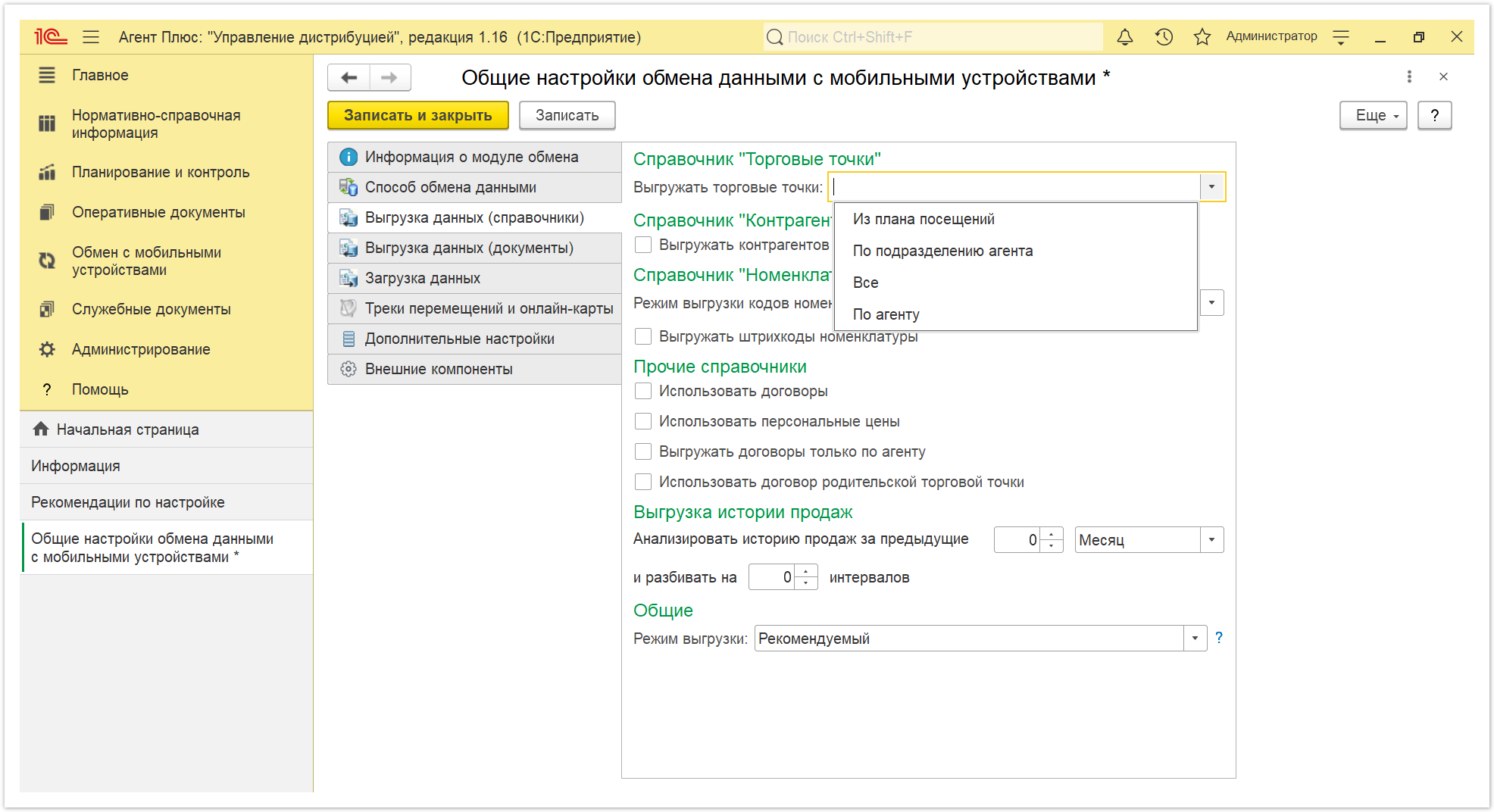Decrease the интервалов count spinner
Image resolution: width=1494 pixels, height=812 pixels.
click(806, 584)
